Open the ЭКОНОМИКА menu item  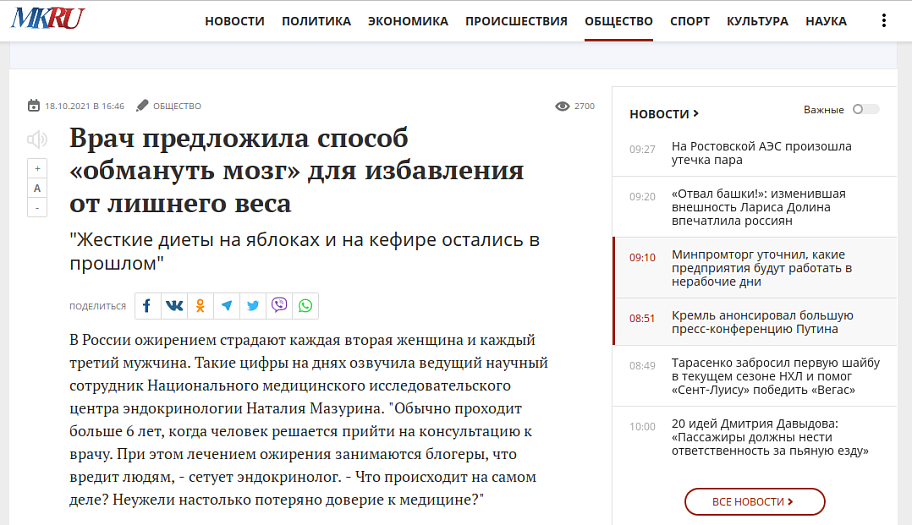(408, 22)
